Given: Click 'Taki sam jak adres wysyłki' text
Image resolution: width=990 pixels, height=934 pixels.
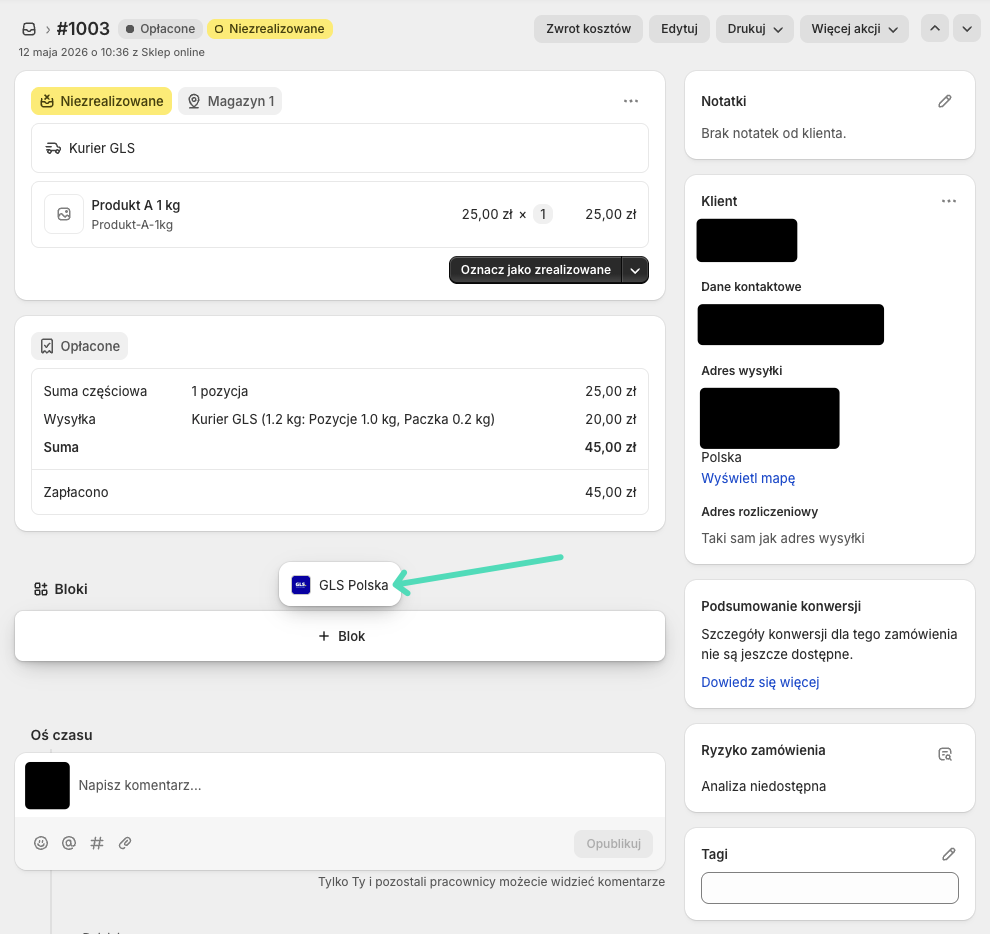Looking at the screenshot, I should click(x=782, y=538).
